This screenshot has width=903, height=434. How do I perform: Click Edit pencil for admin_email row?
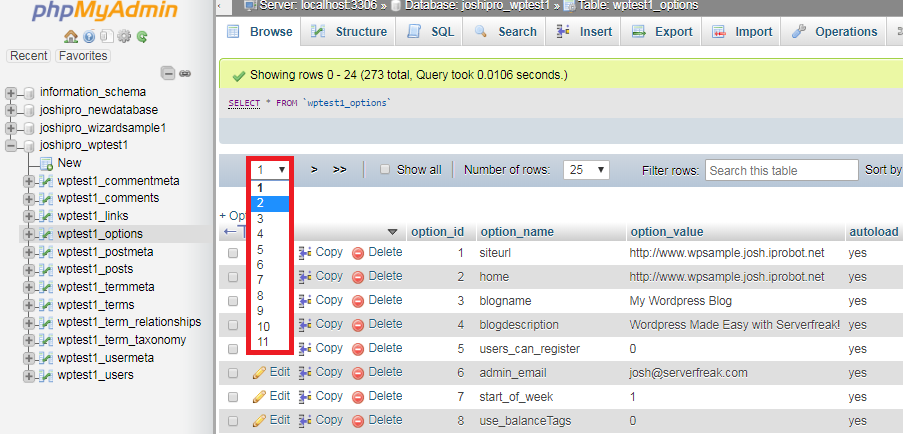click(x=260, y=372)
